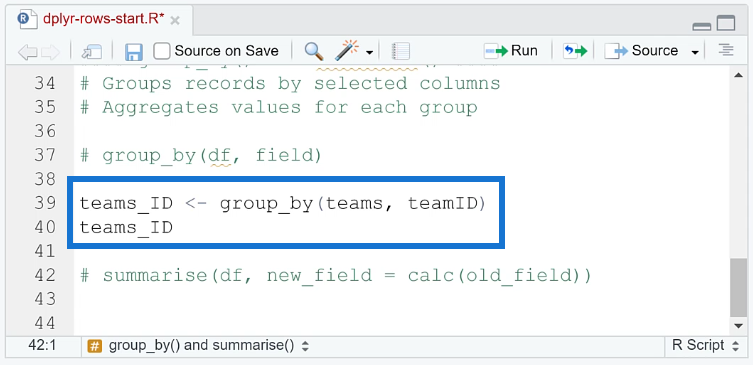This screenshot has width=753, height=365.
Task: Click the vertical scrollbar thumb
Action: click(x=738, y=287)
